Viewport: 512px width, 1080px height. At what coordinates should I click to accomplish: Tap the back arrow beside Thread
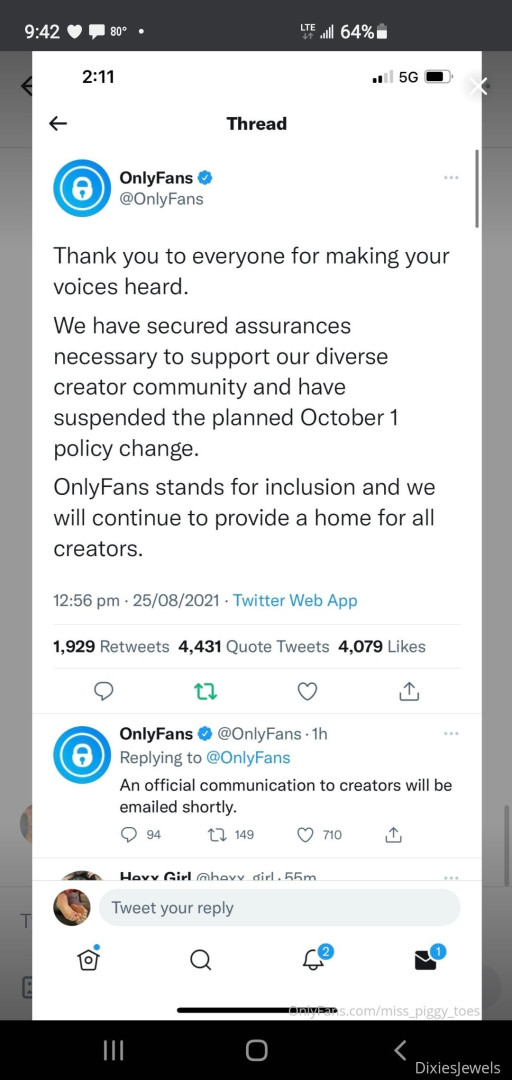(59, 124)
